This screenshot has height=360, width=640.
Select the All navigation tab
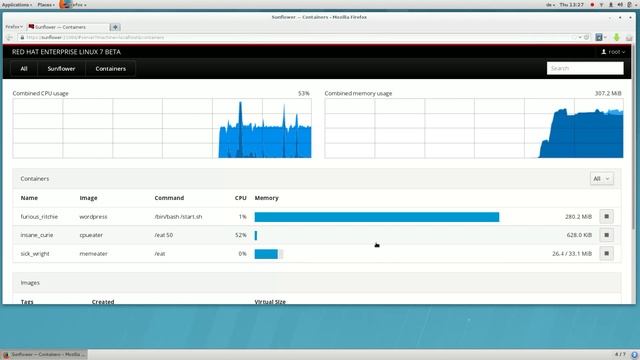pos(24,69)
